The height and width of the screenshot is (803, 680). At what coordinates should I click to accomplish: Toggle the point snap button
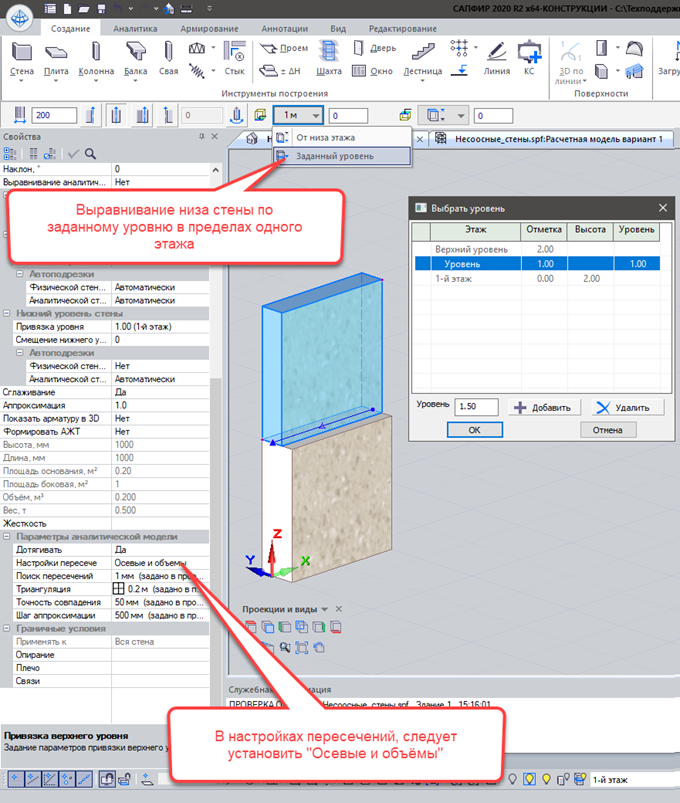67,779
